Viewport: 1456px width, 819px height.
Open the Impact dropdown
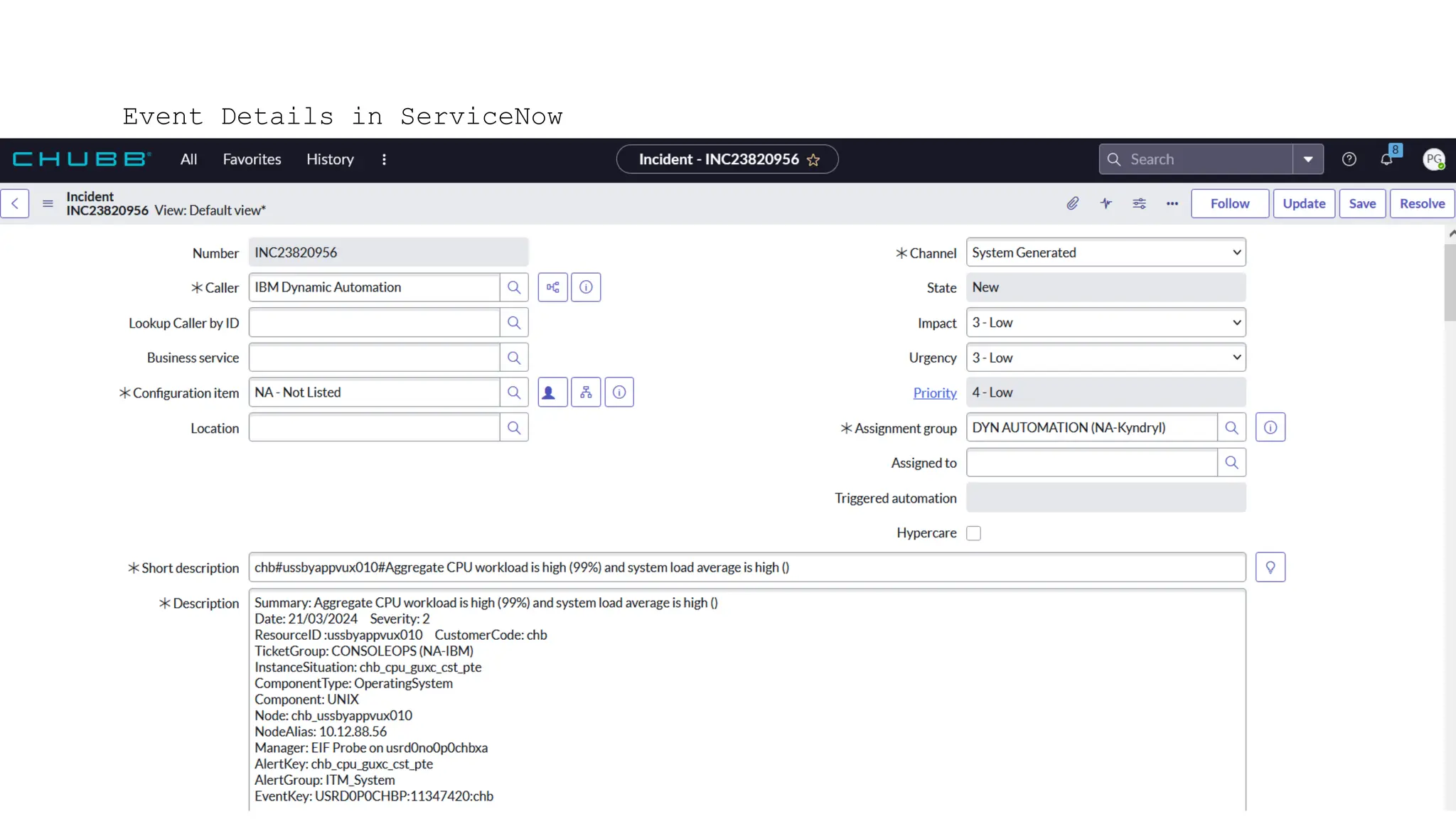(1106, 323)
